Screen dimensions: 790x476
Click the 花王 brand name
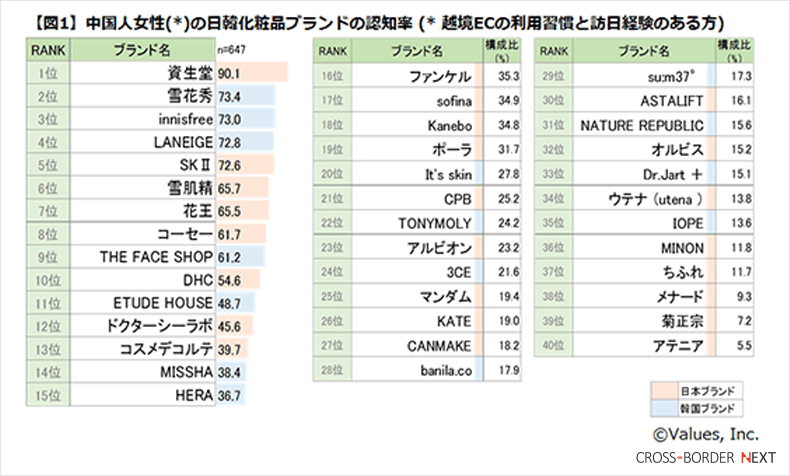click(x=198, y=211)
